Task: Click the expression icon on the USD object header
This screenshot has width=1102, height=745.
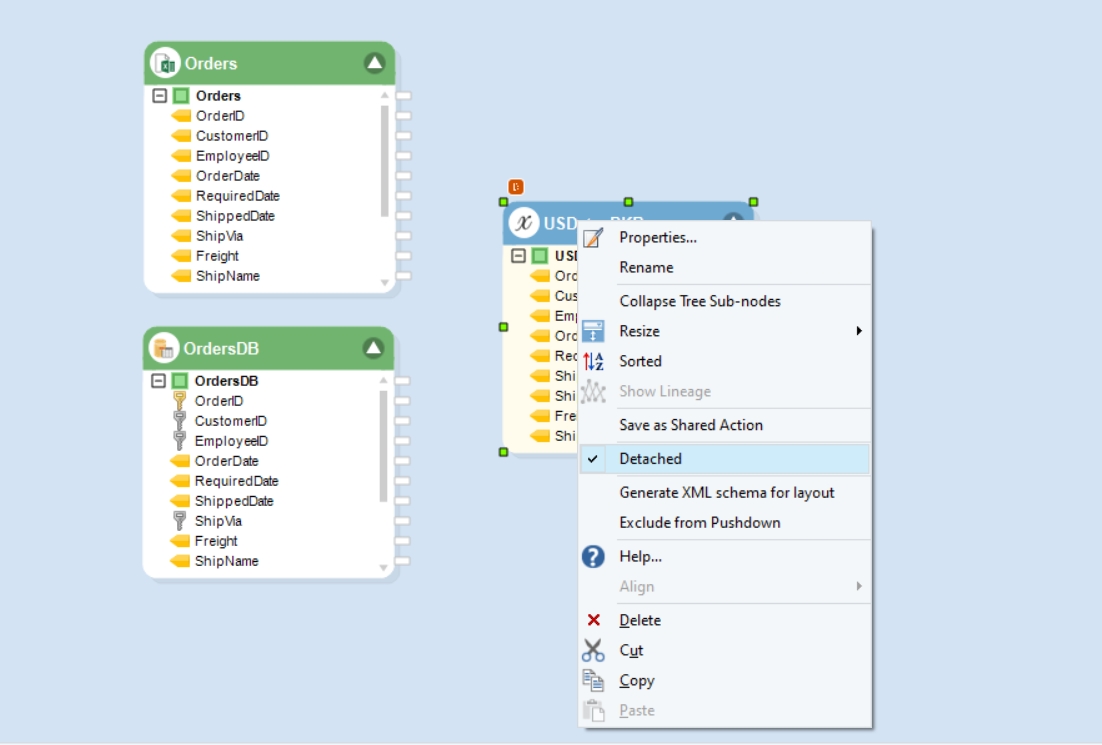Action: 524,223
